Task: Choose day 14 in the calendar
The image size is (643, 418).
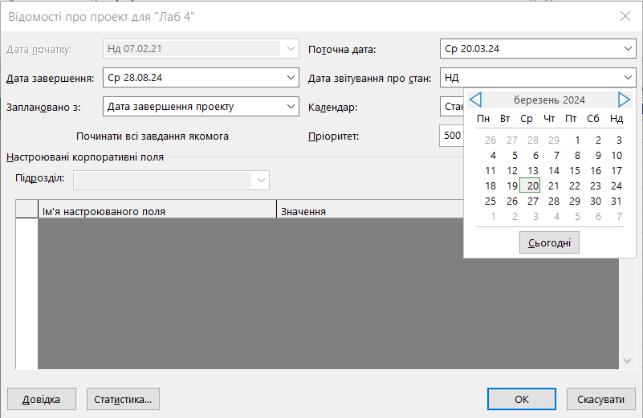Action: [x=554, y=171]
